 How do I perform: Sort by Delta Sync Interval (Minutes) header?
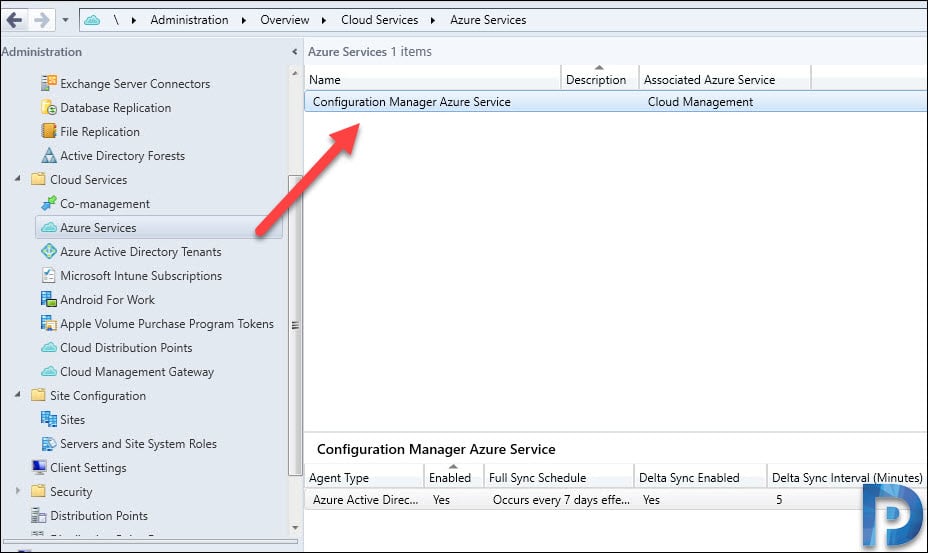[x=847, y=477]
